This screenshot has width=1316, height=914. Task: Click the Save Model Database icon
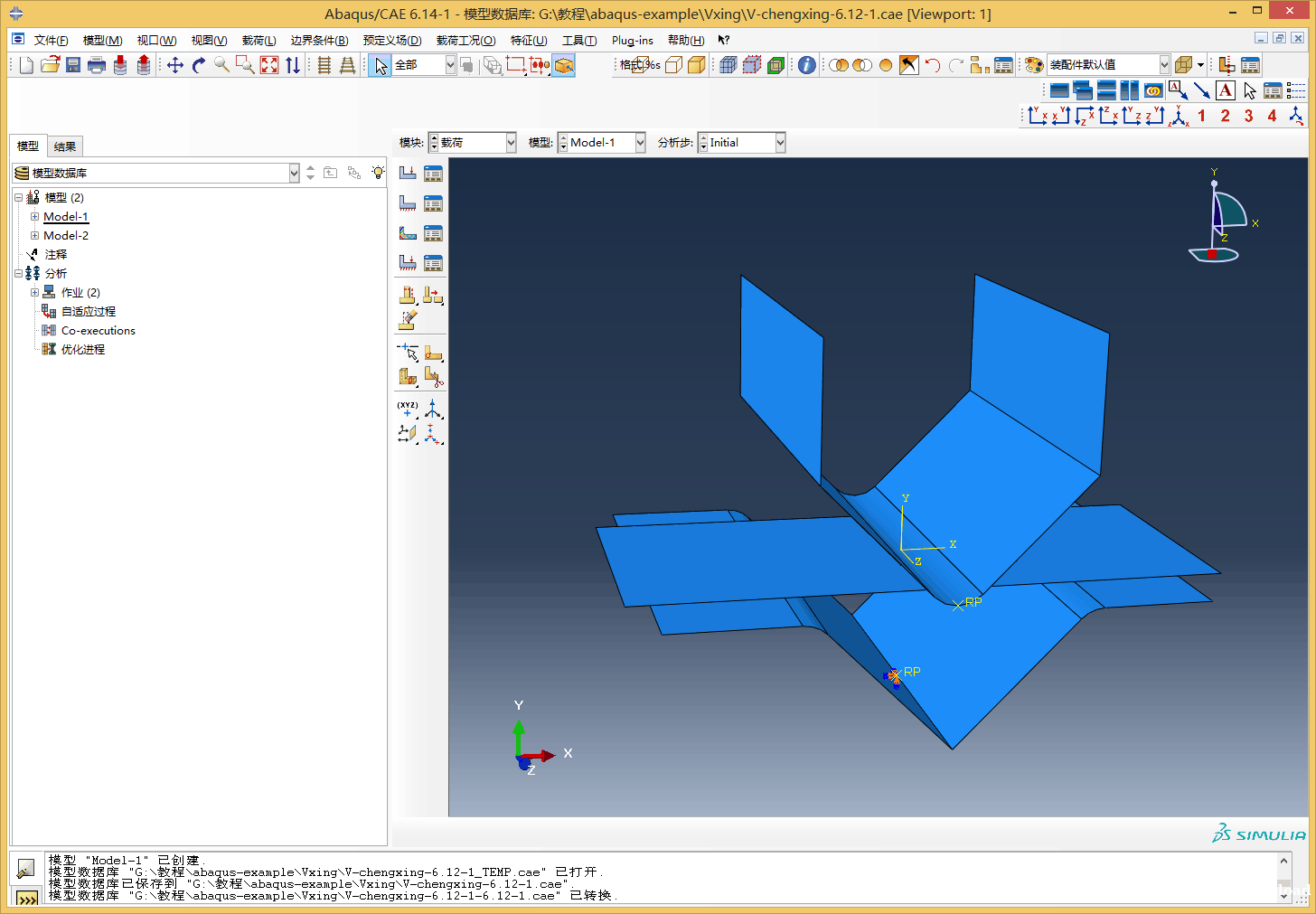tap(73, 65)
